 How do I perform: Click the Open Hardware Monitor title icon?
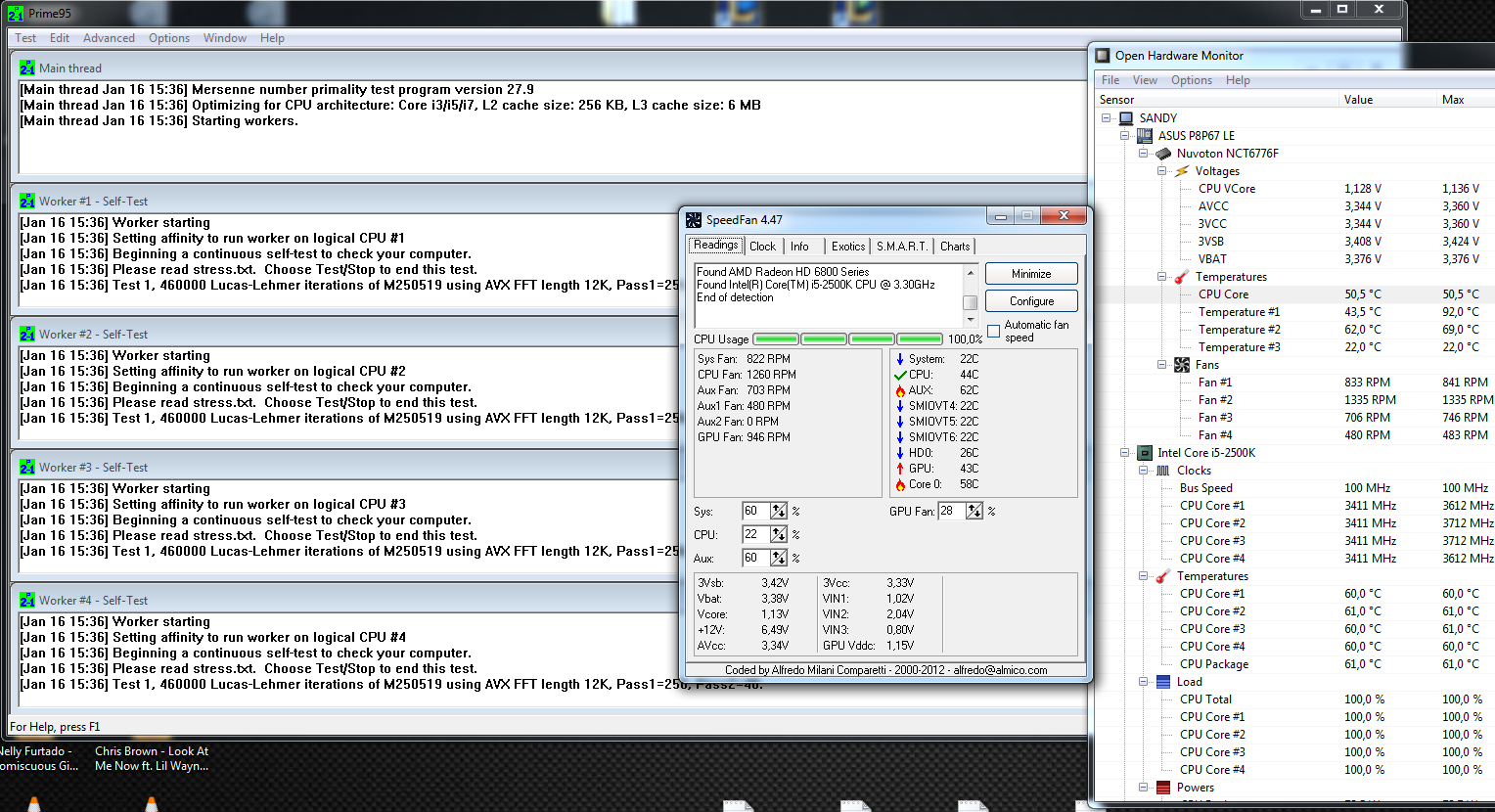(1103, 56)
